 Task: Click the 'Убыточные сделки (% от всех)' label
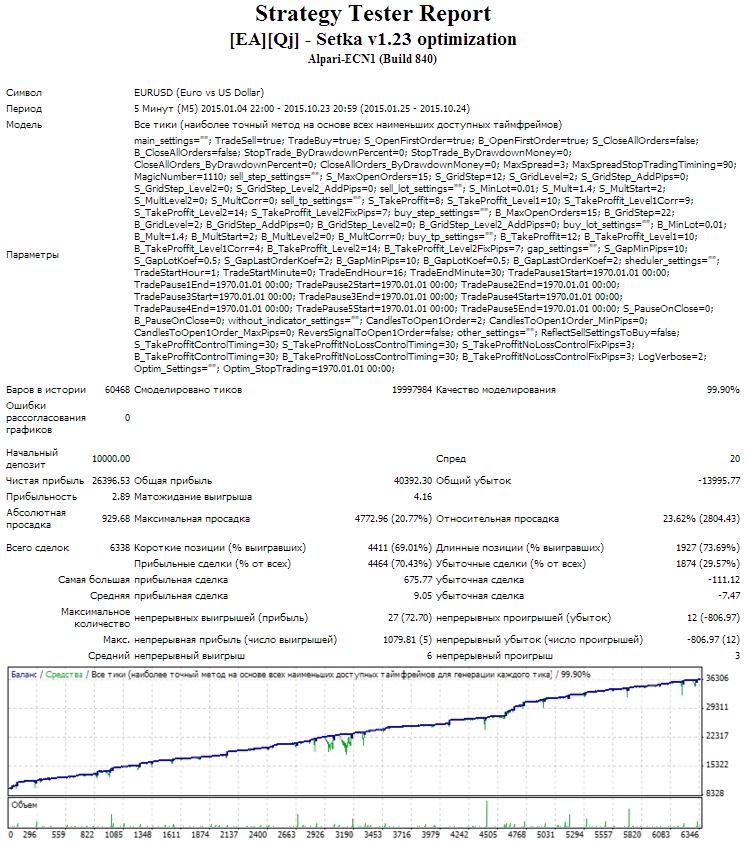(511, 564)
